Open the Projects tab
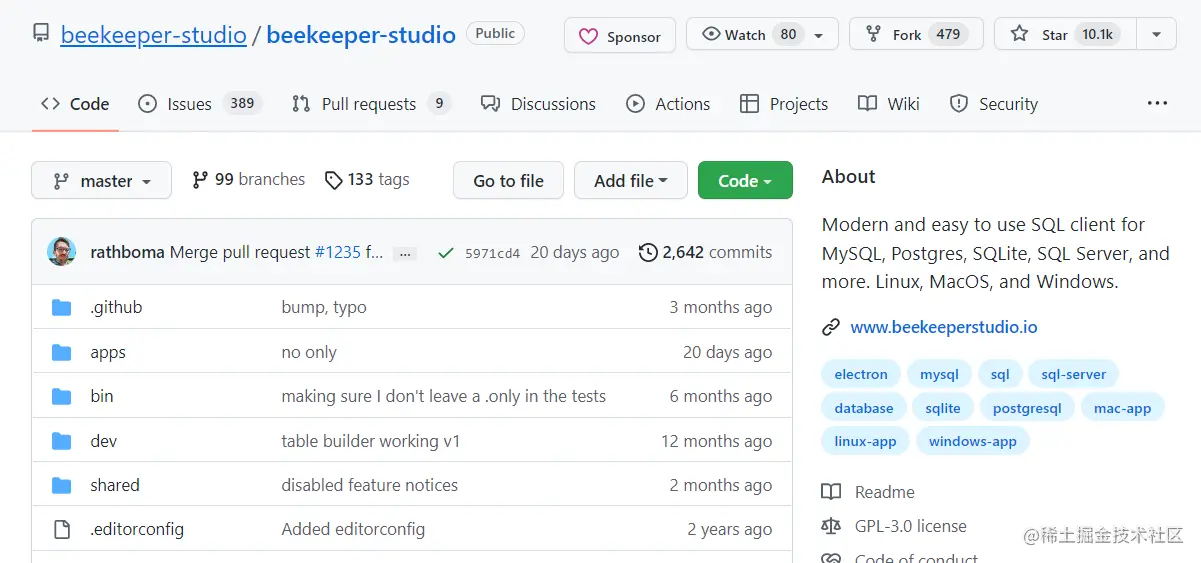 784,104
